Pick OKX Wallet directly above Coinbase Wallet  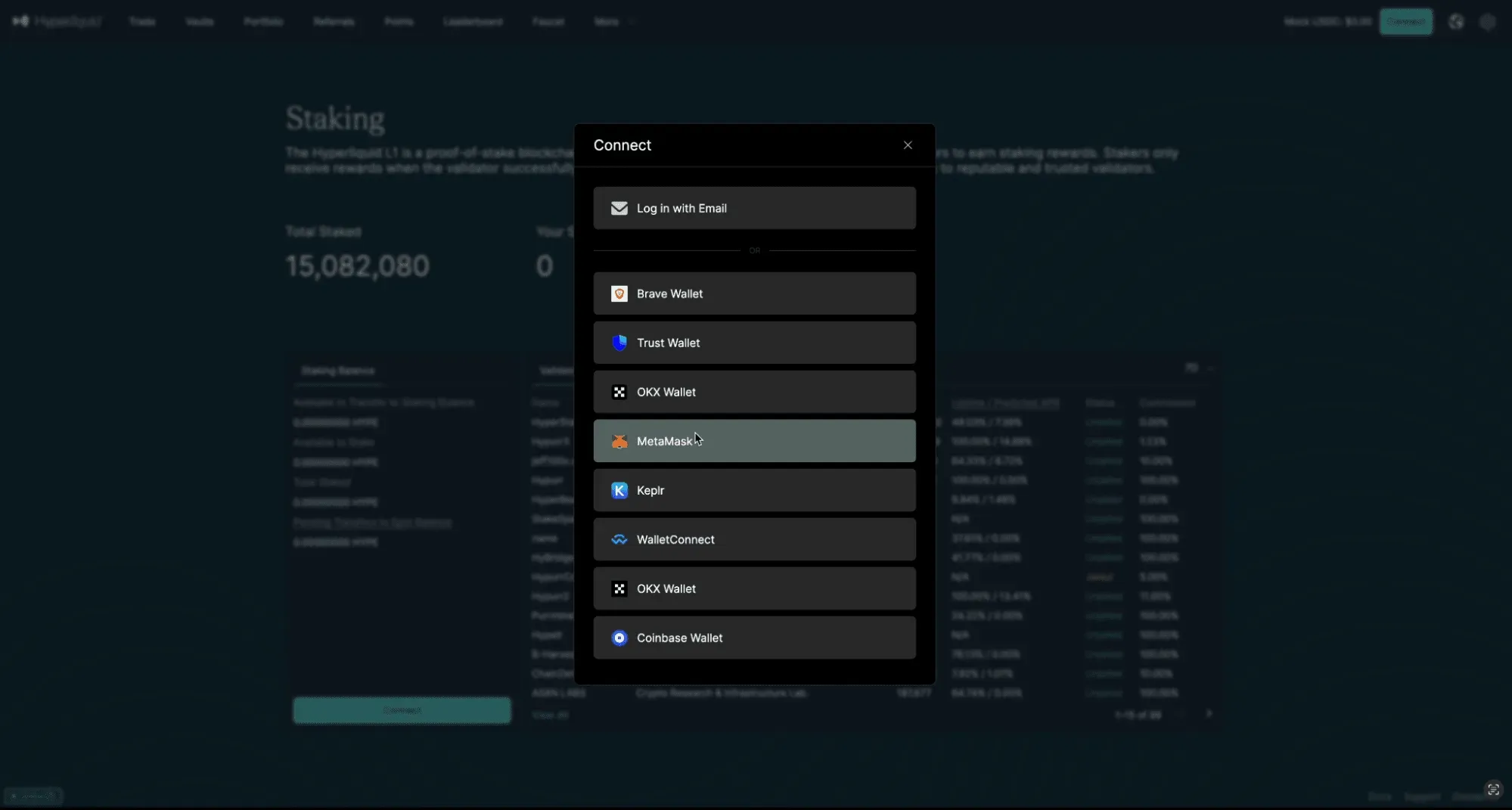[x=754, y=588]
